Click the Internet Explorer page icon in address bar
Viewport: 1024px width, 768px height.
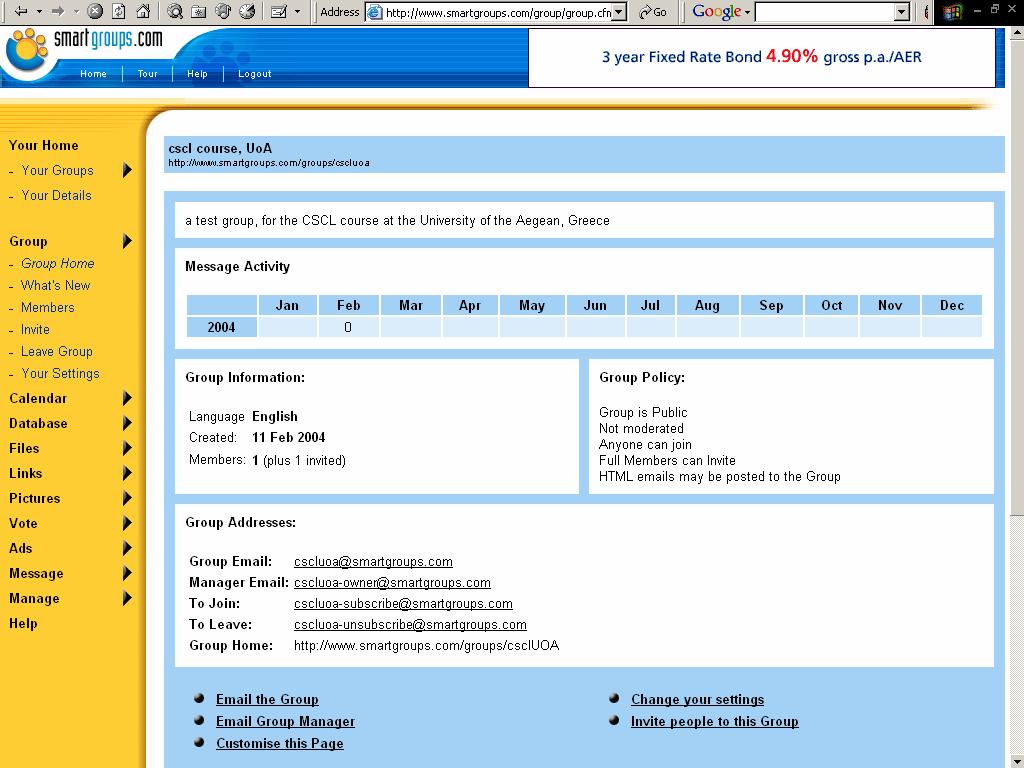click(x=374, y=12)
